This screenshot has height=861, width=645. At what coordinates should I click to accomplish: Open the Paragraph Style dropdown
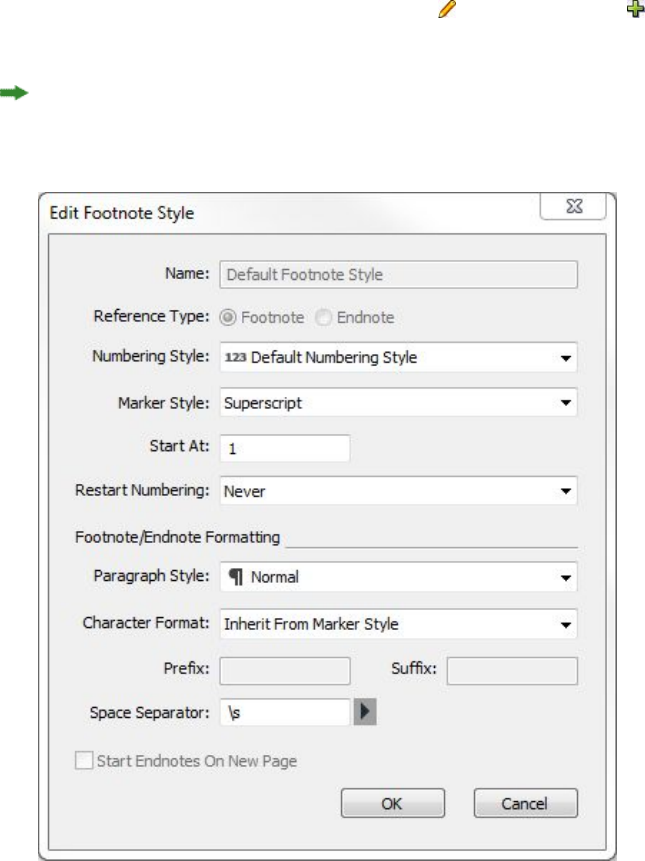[x=566, y=577]
